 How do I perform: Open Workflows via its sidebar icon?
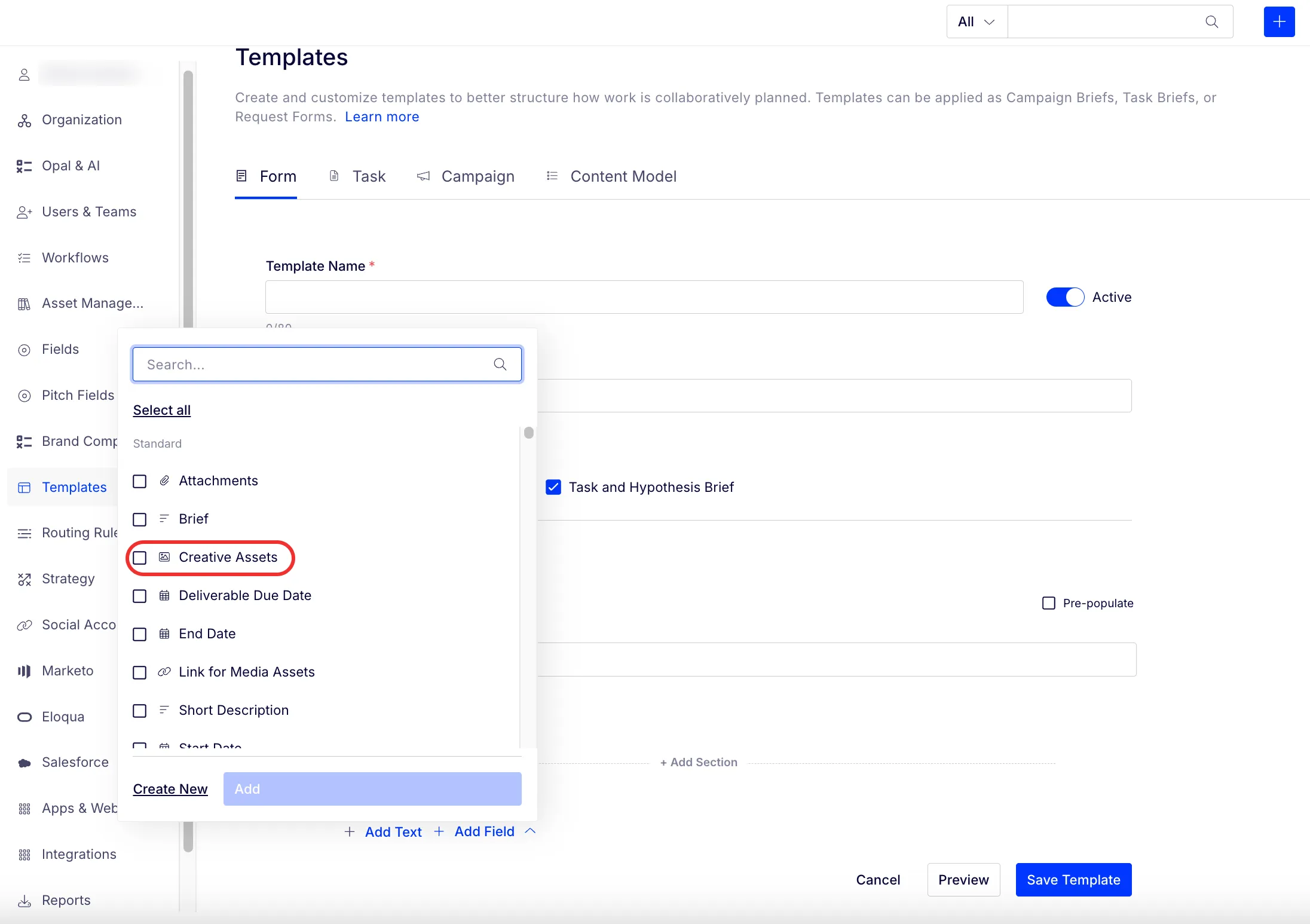[24, 258]
